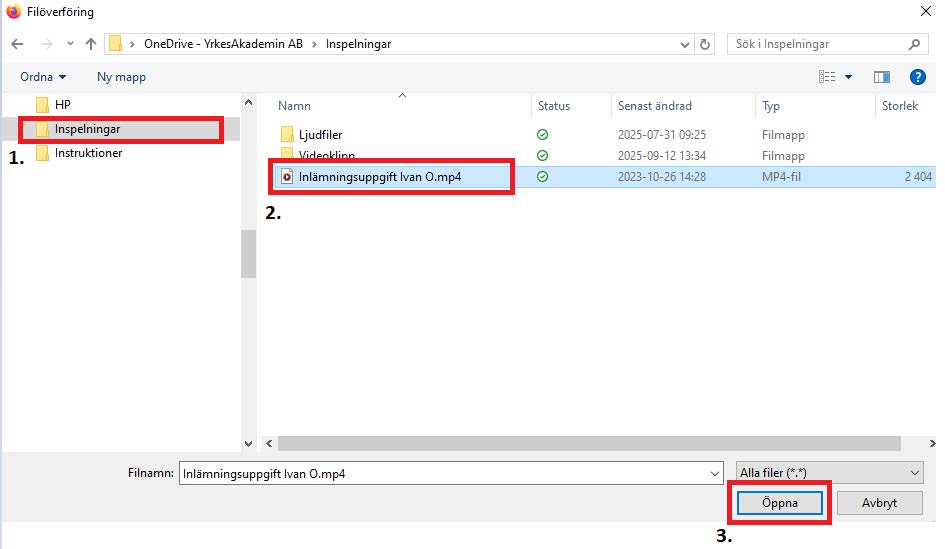Viewport: 945px width, 549px height.
Task: Click the 2 404 file size cell
Action: 918,177
